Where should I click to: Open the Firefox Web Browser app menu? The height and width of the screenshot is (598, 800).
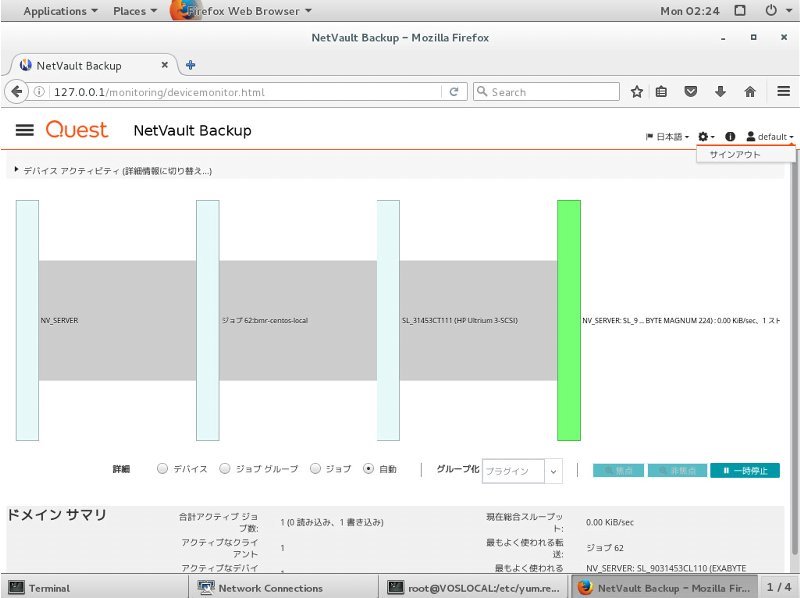(x=241, y=11)
